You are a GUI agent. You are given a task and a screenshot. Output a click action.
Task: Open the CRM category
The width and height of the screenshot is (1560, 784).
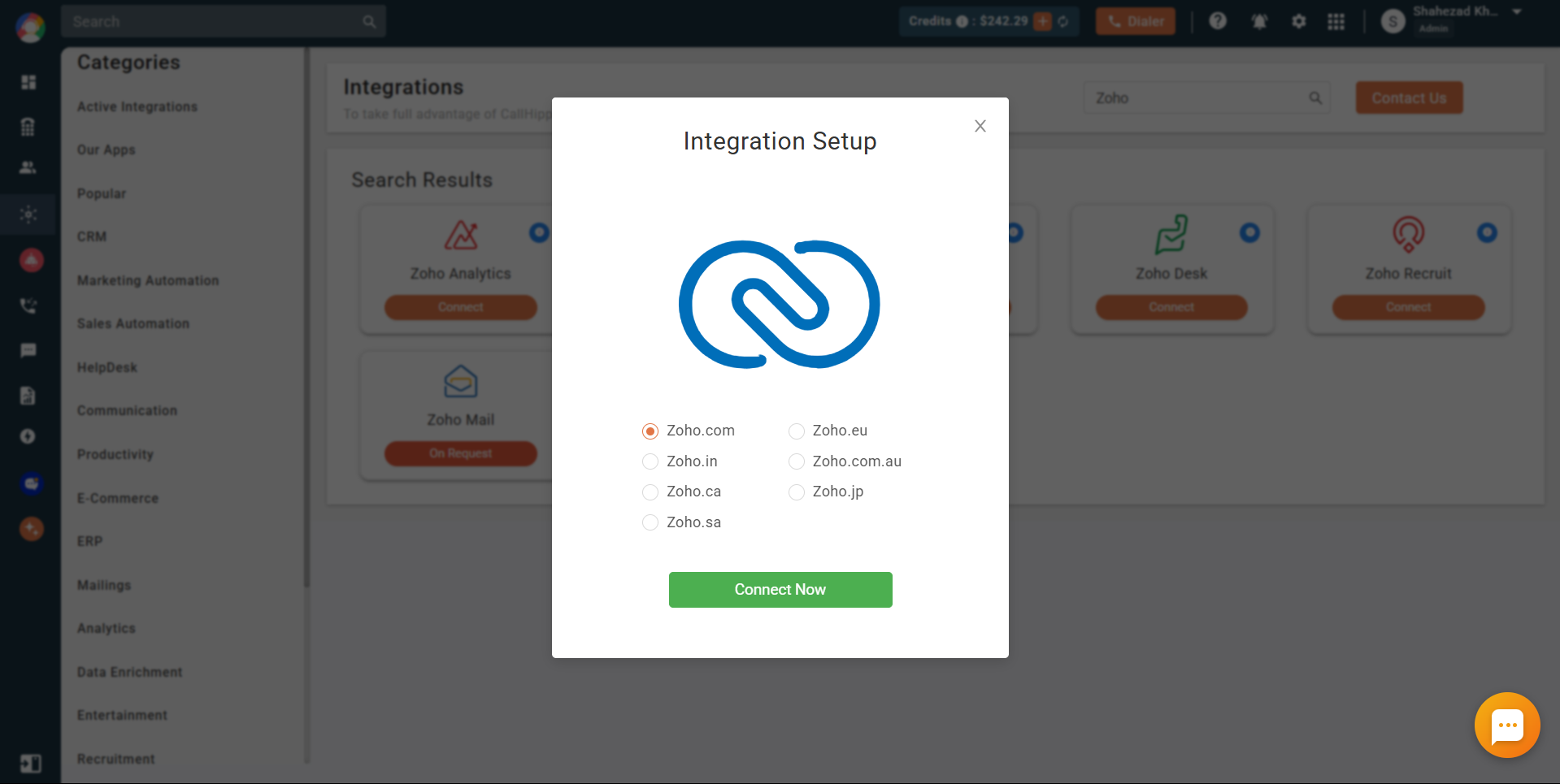tap(92, 236)
